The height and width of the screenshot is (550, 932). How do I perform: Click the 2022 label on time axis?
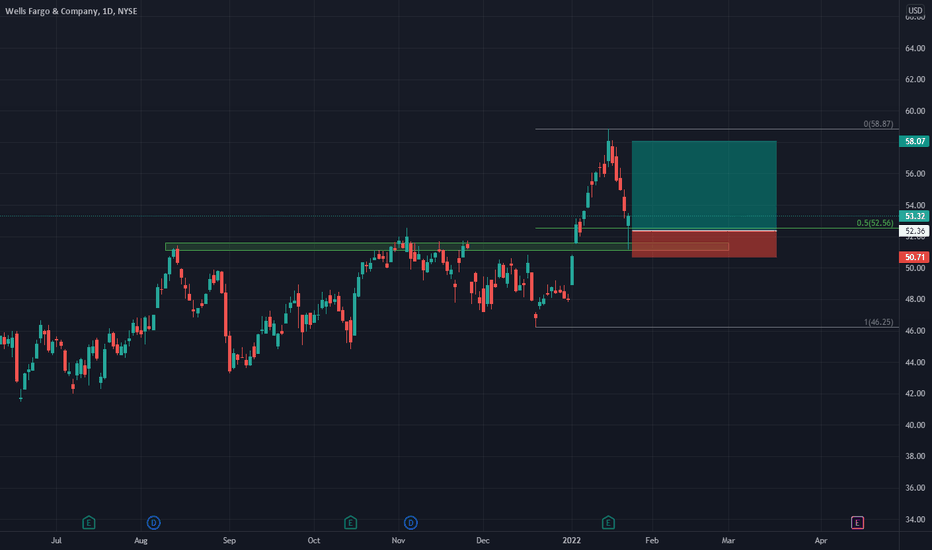click(571, 540)
